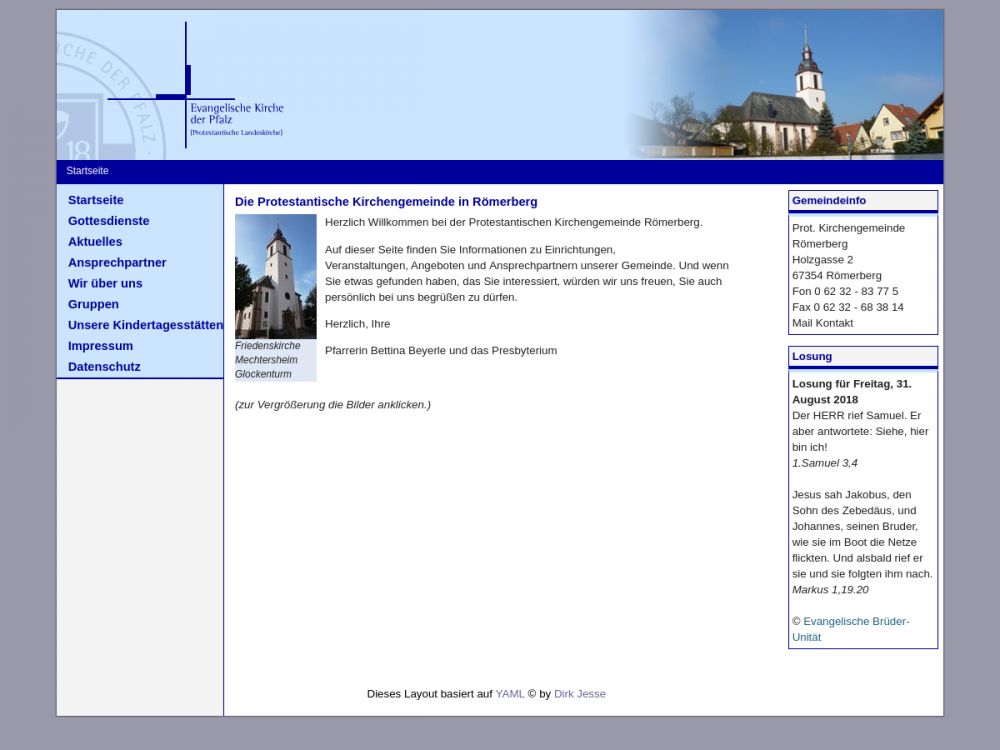Click the Losung box heading
Viewport: 1000px width, 750px height.
812,357
